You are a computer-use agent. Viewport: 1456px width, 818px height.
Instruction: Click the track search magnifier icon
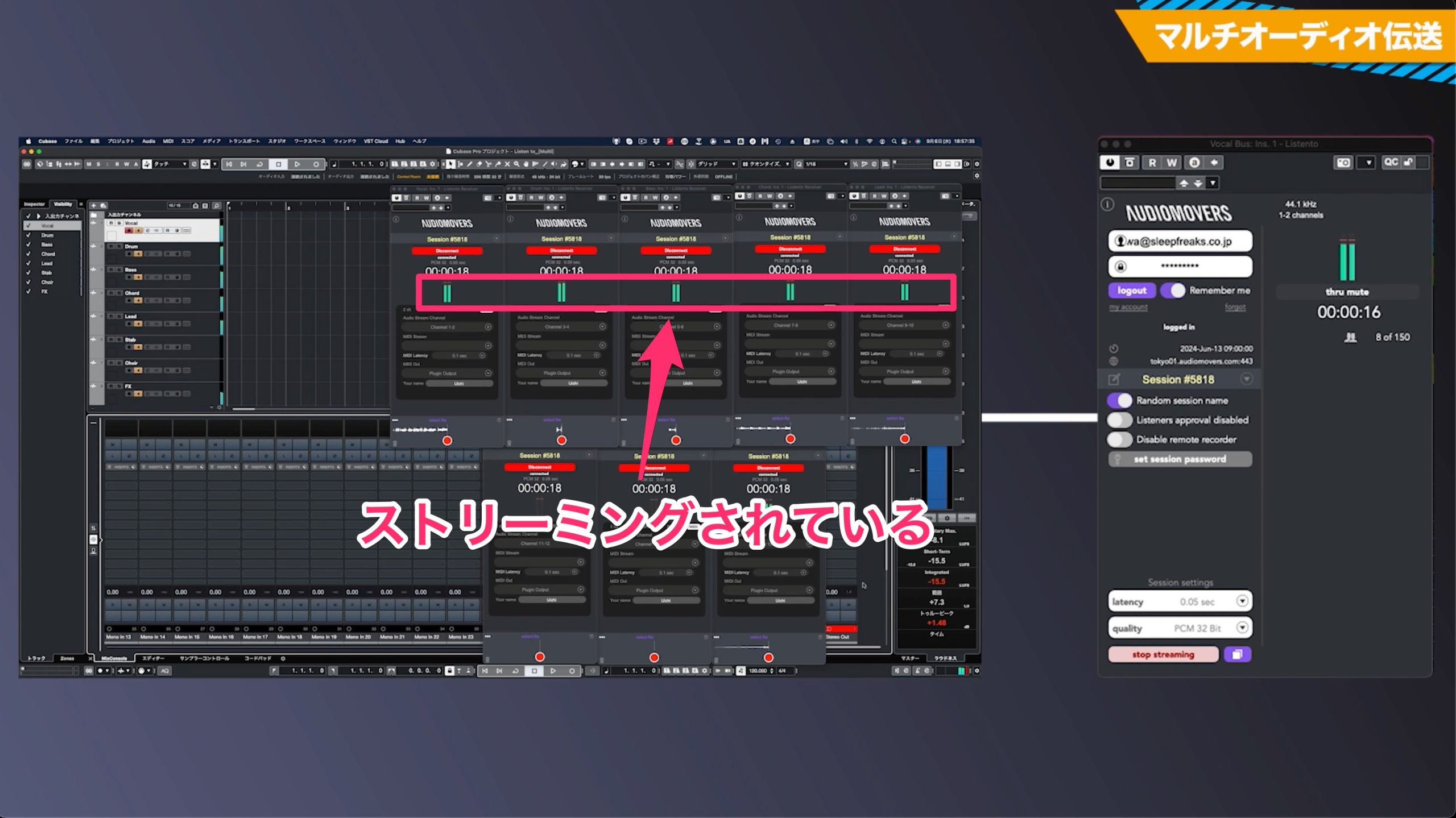pyautogui.click(x=216, y=205)
